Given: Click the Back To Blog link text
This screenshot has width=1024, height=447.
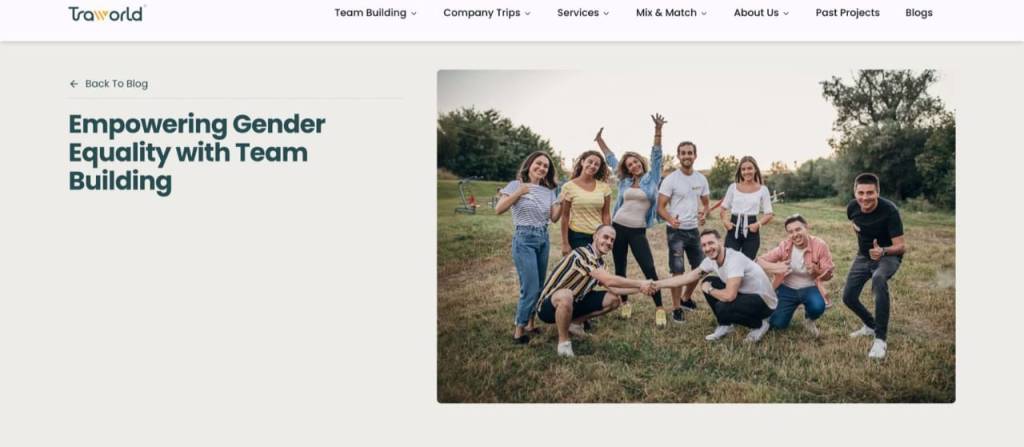Looking at the screenshot, I should pyautogui.click(x=116, y=84).
